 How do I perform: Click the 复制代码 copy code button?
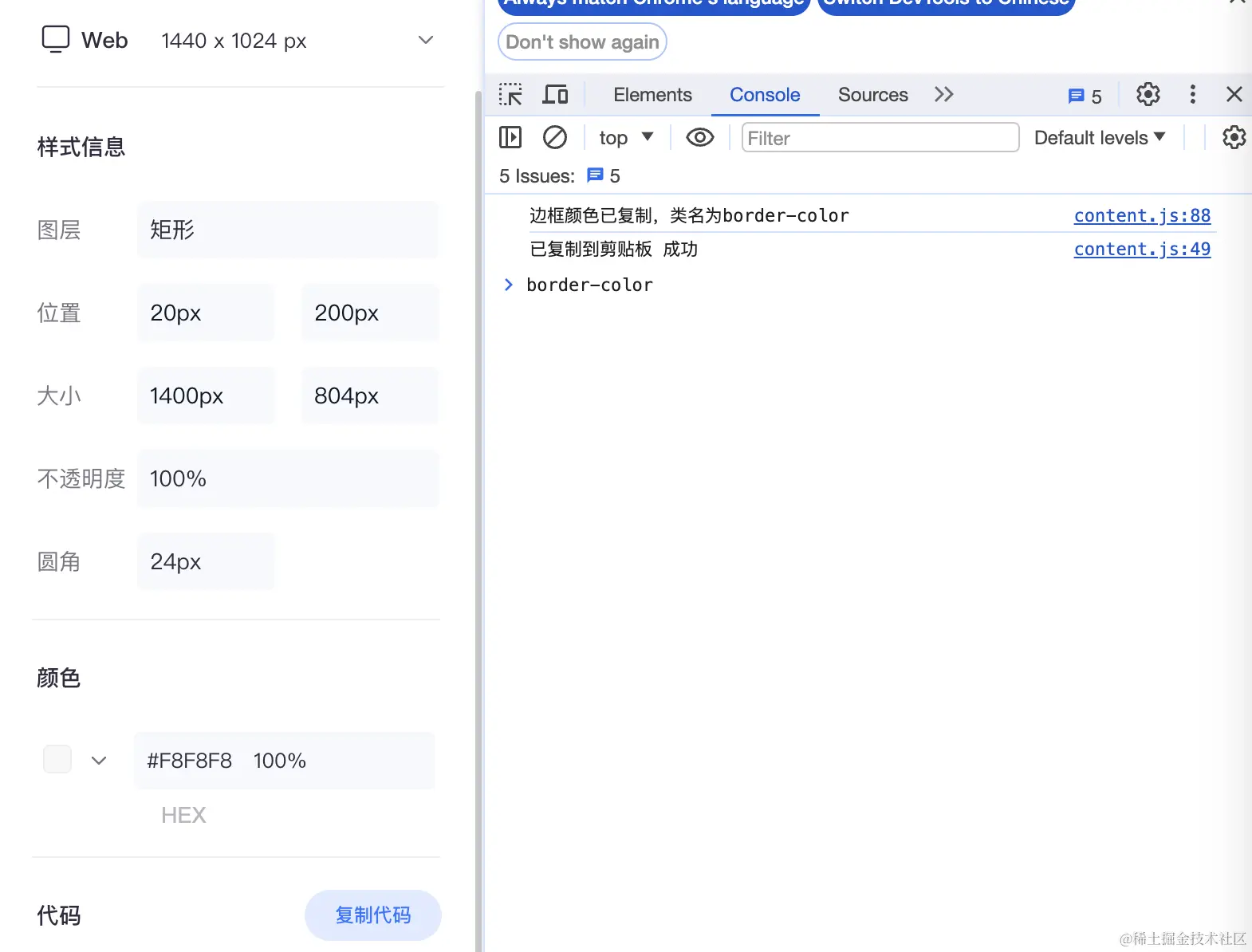point(373,915)
